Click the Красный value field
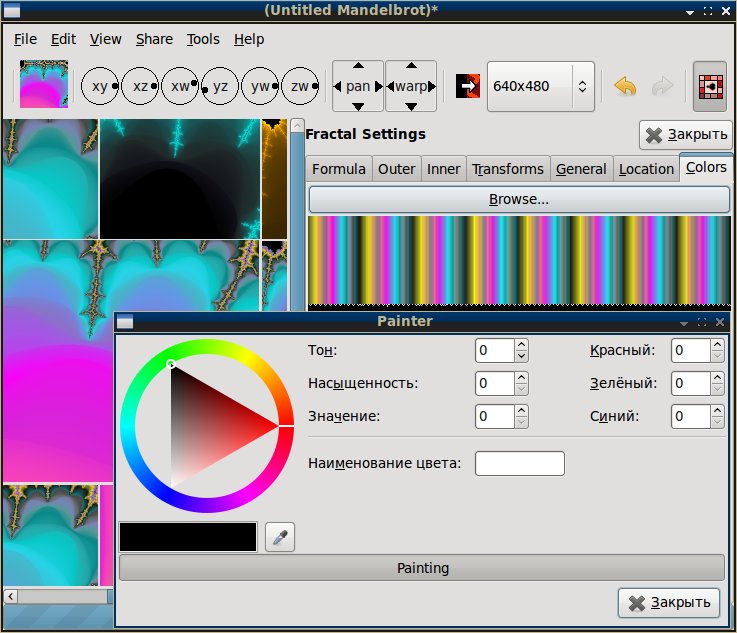 click(690, 351)
